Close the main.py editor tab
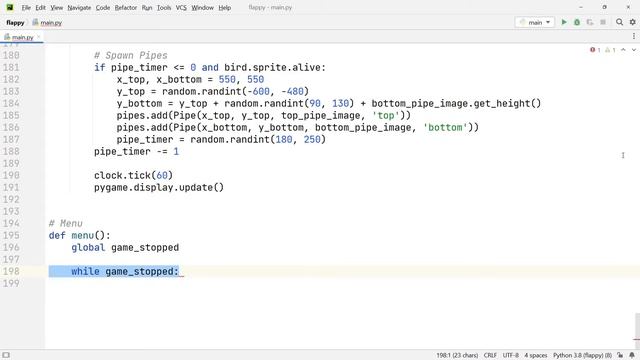 39,37
